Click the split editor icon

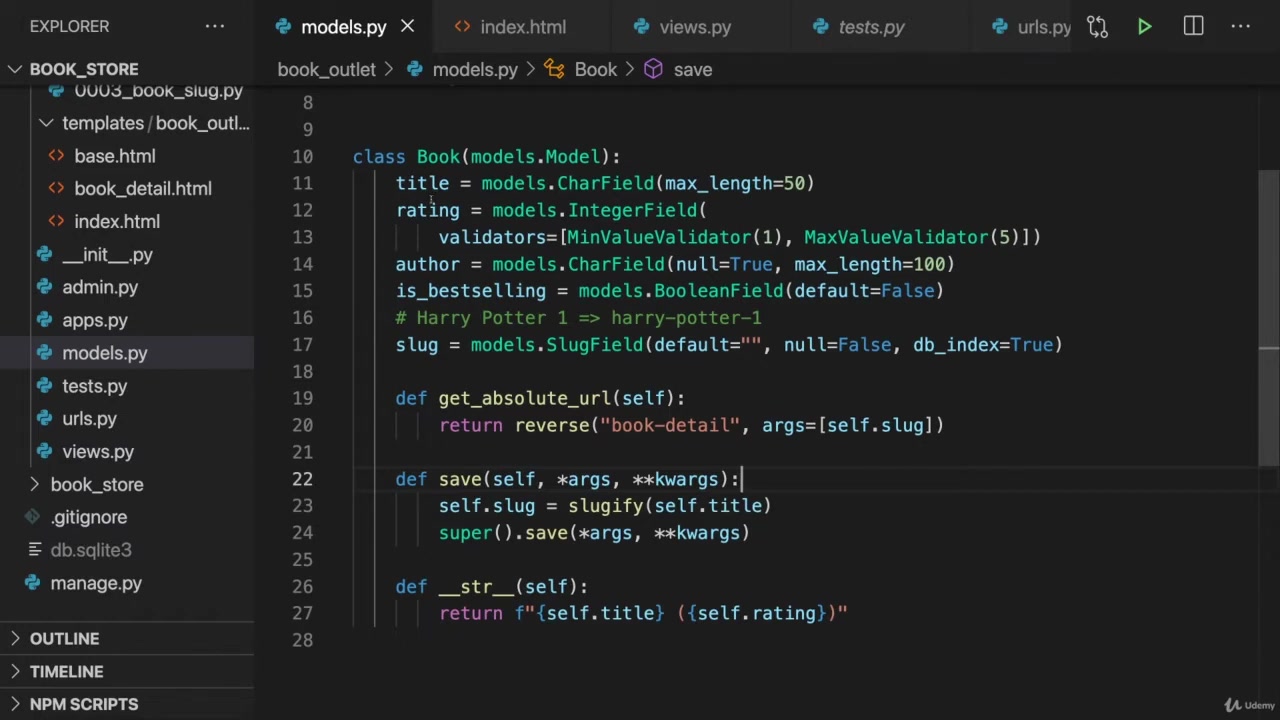click(x=1193, y=27)
